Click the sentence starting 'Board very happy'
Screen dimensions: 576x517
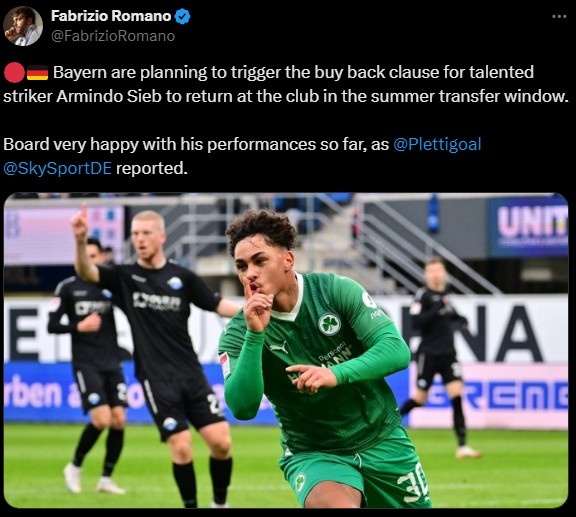click(x=242, y=156)
